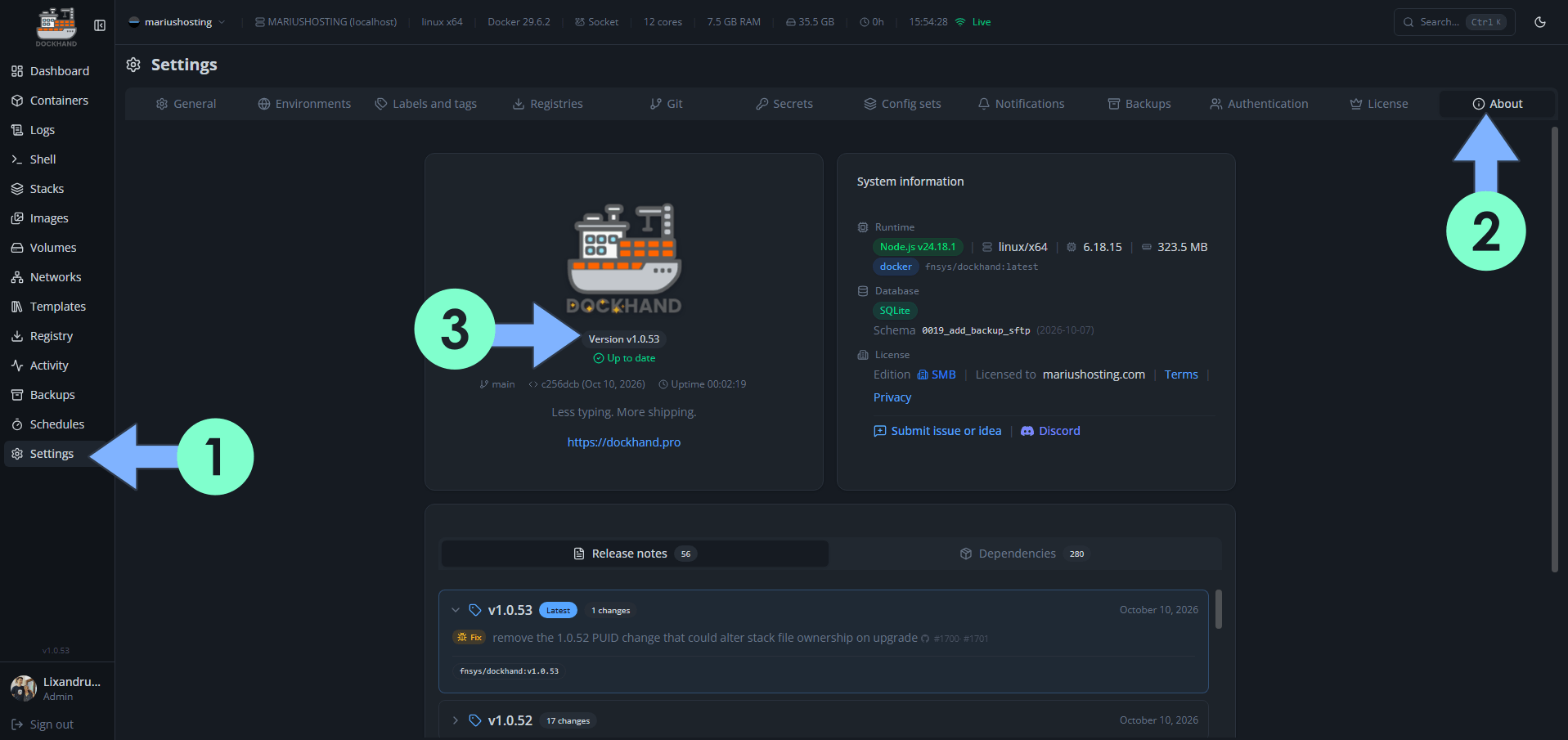Open the sidebar Backups page
This screenshot has height=740, width=1568.
57,395
